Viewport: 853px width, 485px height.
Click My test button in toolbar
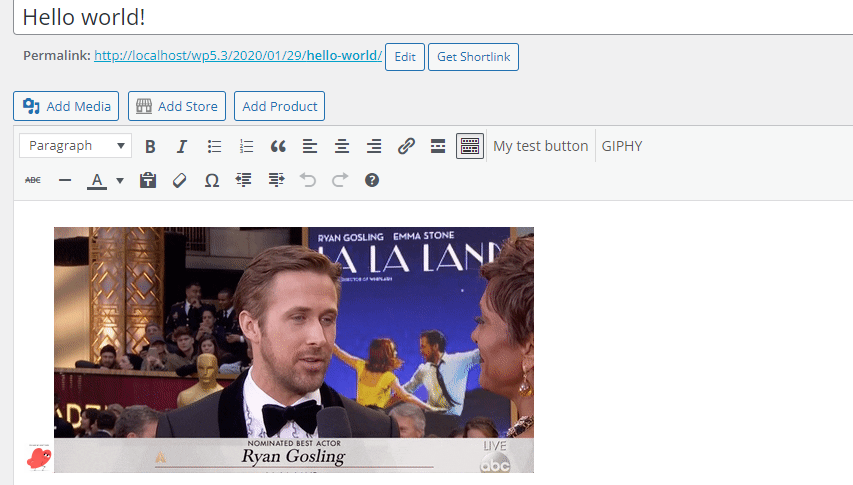tap(541, 146)
